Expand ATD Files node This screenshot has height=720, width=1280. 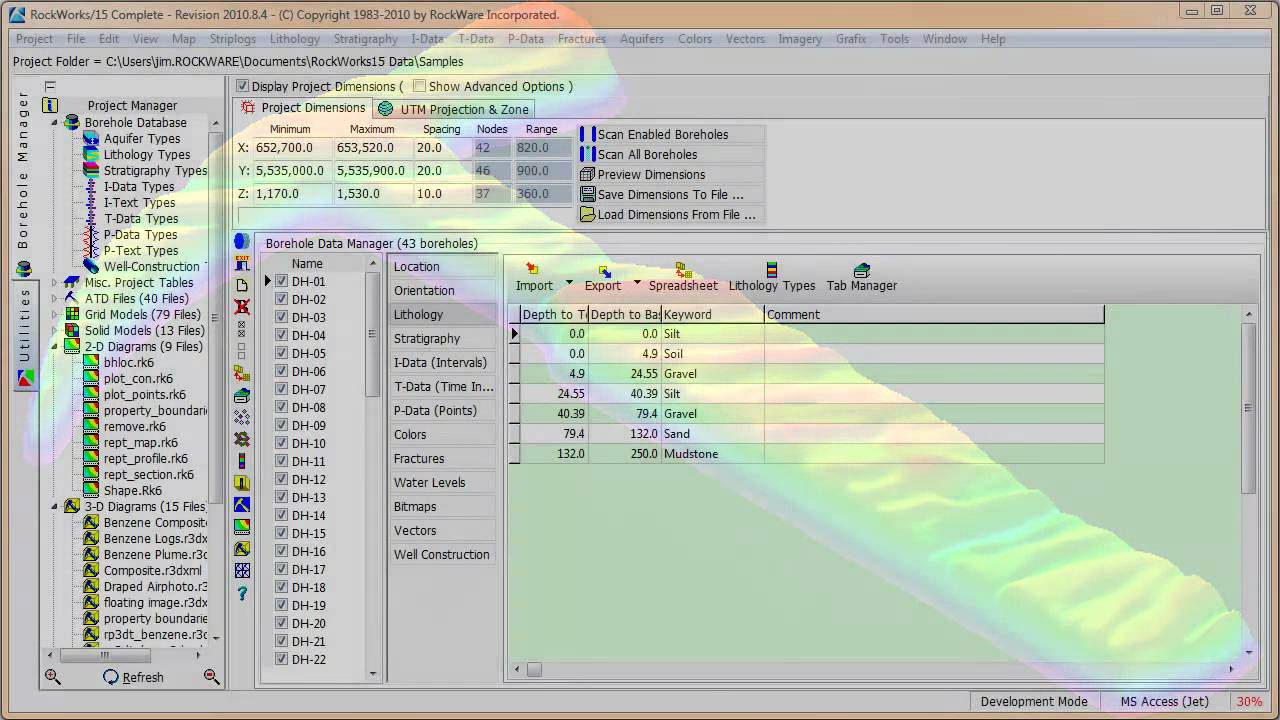tap(55, 298)
